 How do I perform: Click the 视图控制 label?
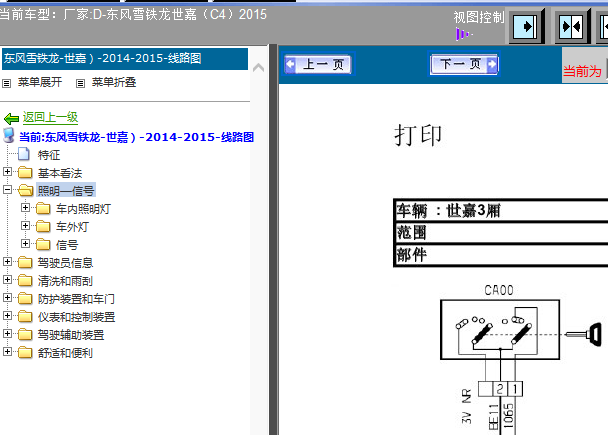pyautogui.click(x=479, y=17)
